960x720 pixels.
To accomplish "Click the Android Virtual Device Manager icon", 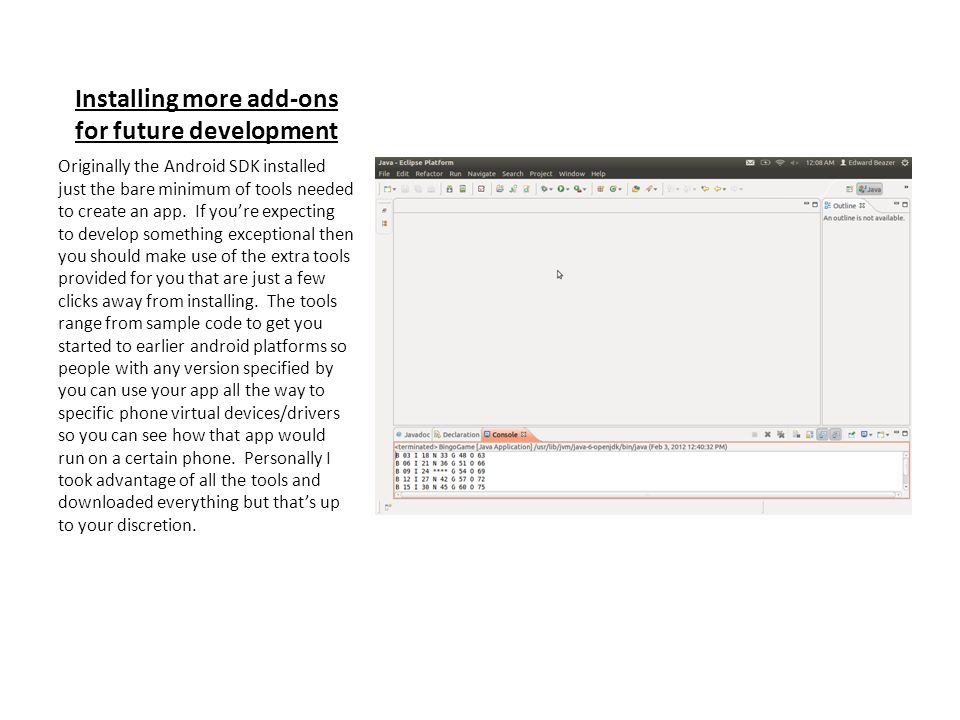I will point(462,189).
